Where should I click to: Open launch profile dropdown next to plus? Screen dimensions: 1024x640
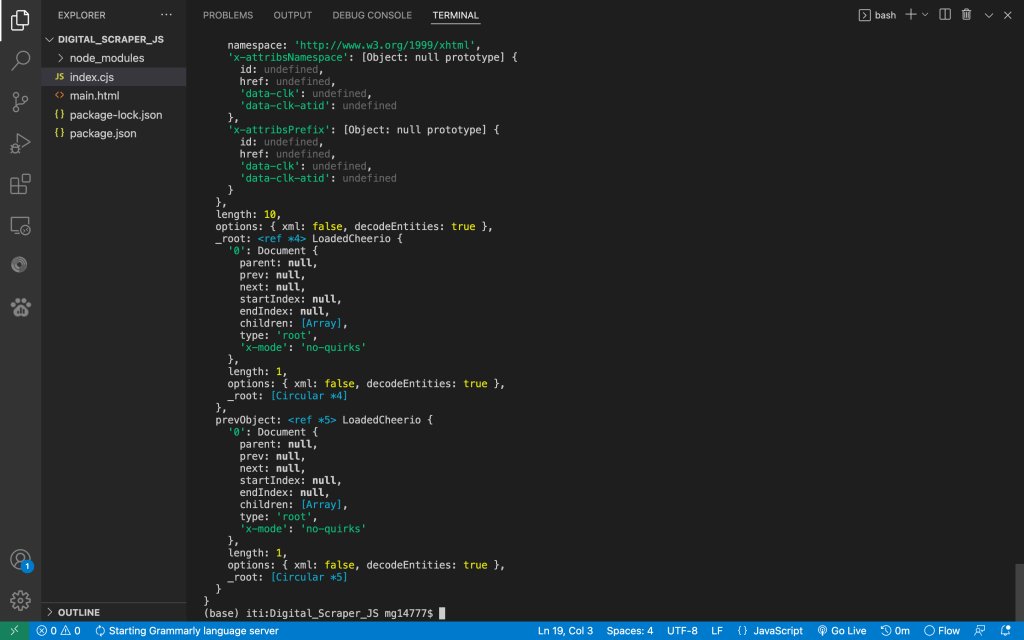point(925,14)
